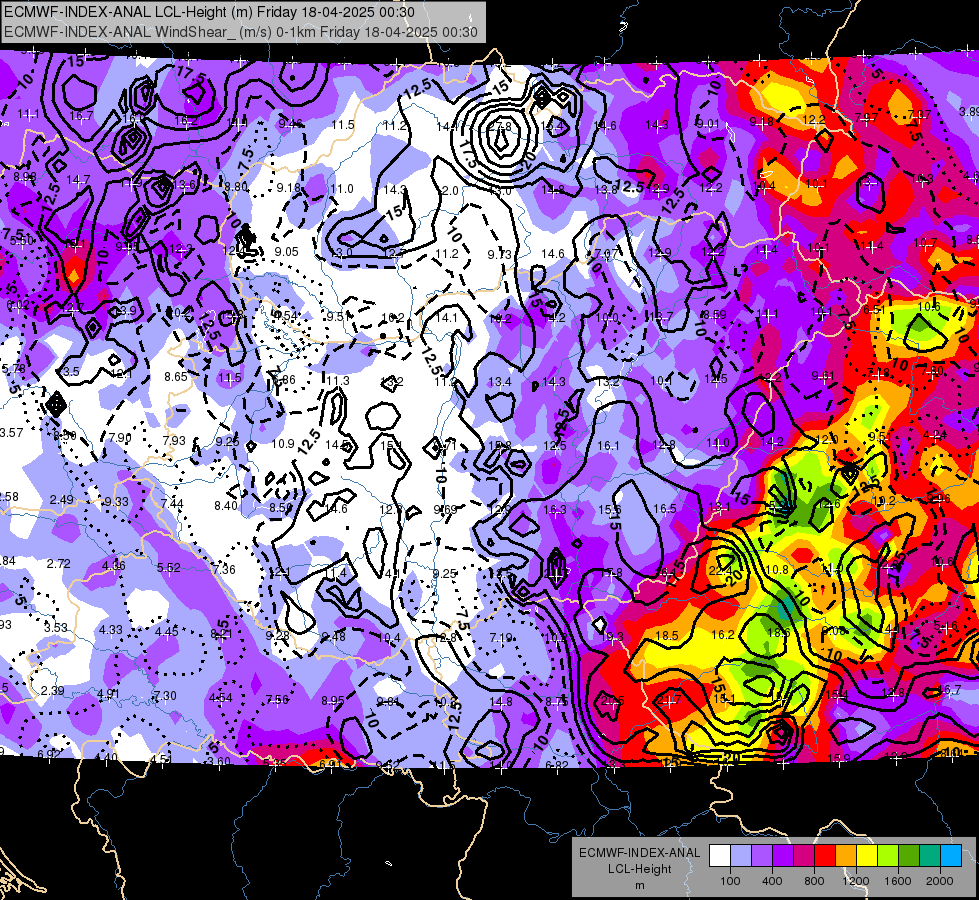Screen dimensions: 979x900
Task: Click the map value '8.95'
Action: pyautogui.click(x=333, y=701)
